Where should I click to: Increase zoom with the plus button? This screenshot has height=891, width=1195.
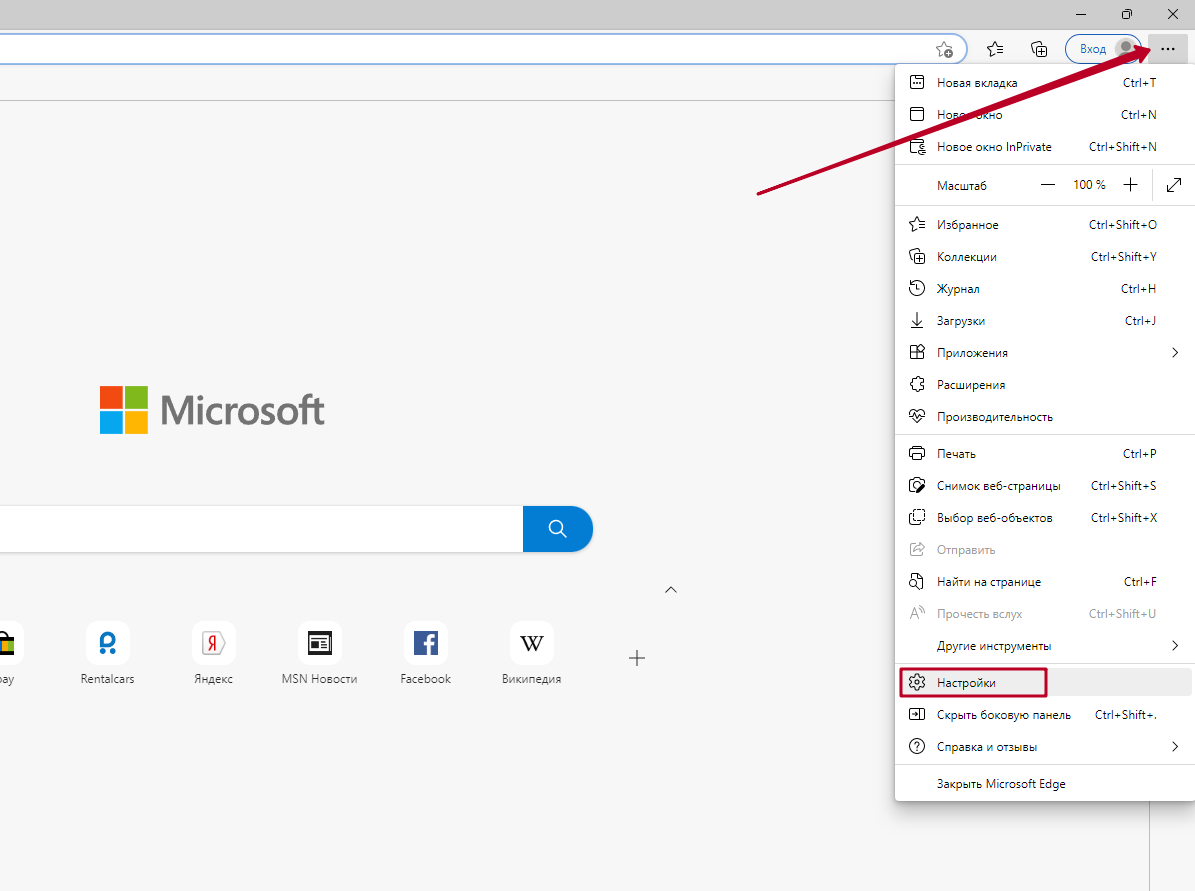(x=1130, y=184)
